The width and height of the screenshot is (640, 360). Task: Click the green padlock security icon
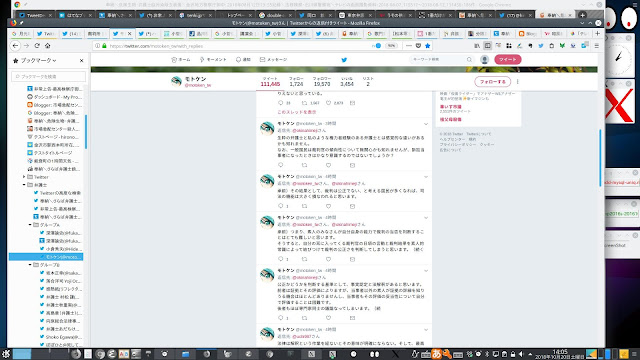tap(104, 46)
